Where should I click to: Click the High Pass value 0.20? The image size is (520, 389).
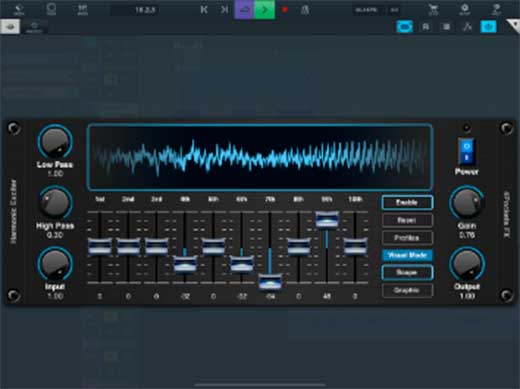[x=55, y=235]
